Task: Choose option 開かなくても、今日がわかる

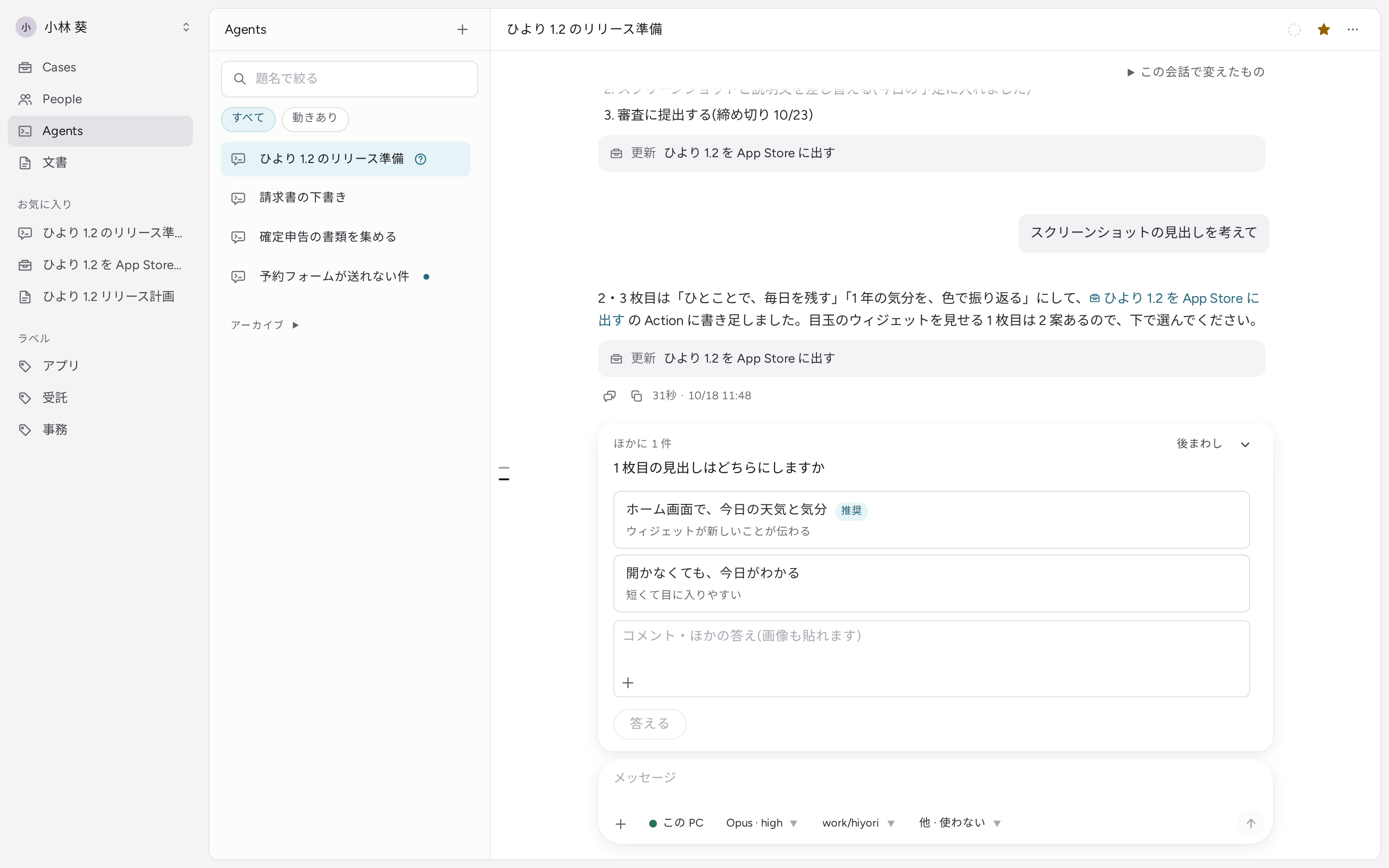Action: click(931, 583)
